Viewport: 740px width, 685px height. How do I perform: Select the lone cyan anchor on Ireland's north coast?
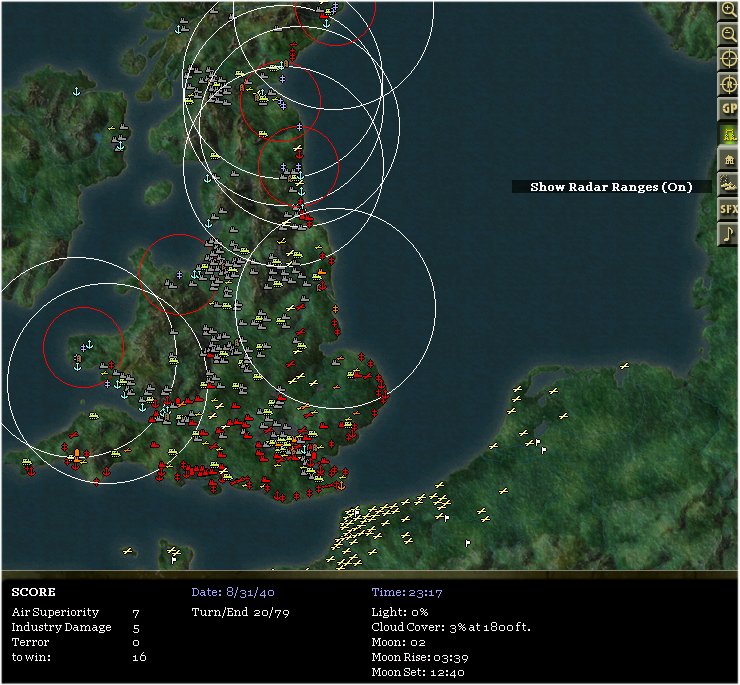[76, 92]
